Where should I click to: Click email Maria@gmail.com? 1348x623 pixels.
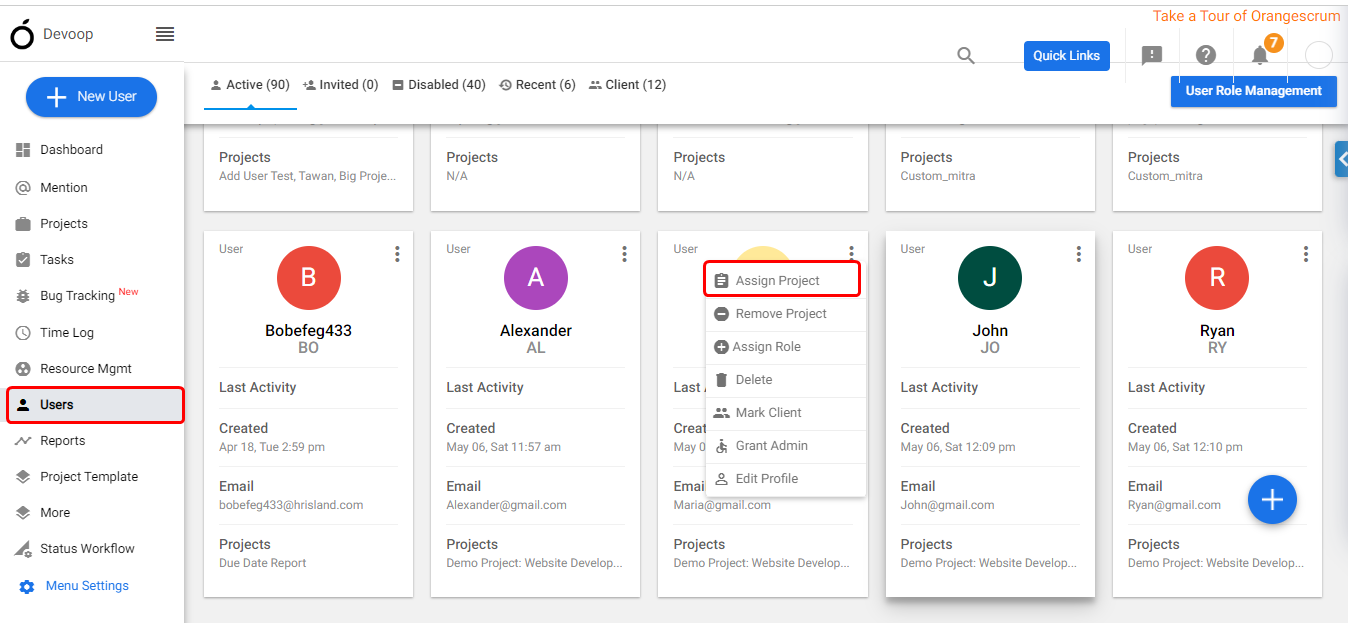722,505
